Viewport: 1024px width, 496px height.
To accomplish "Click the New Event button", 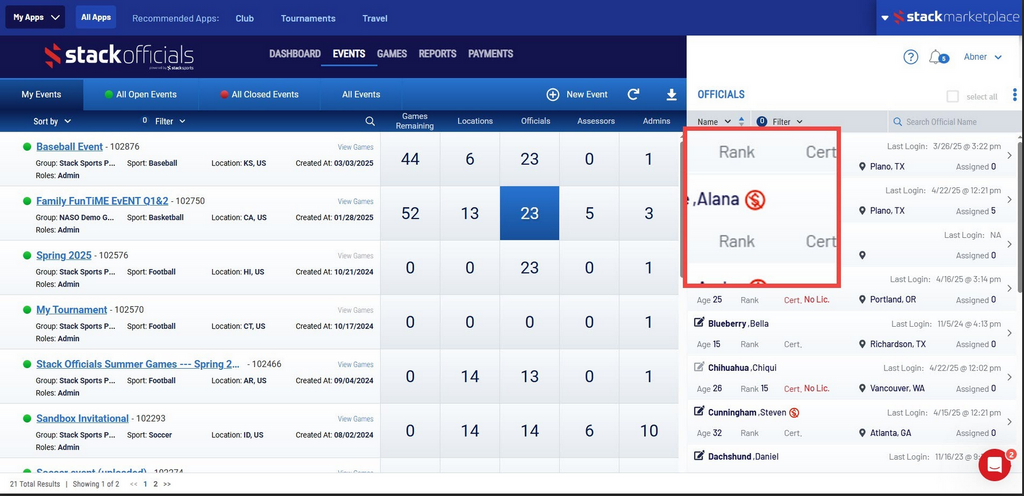I will point(577,94).
